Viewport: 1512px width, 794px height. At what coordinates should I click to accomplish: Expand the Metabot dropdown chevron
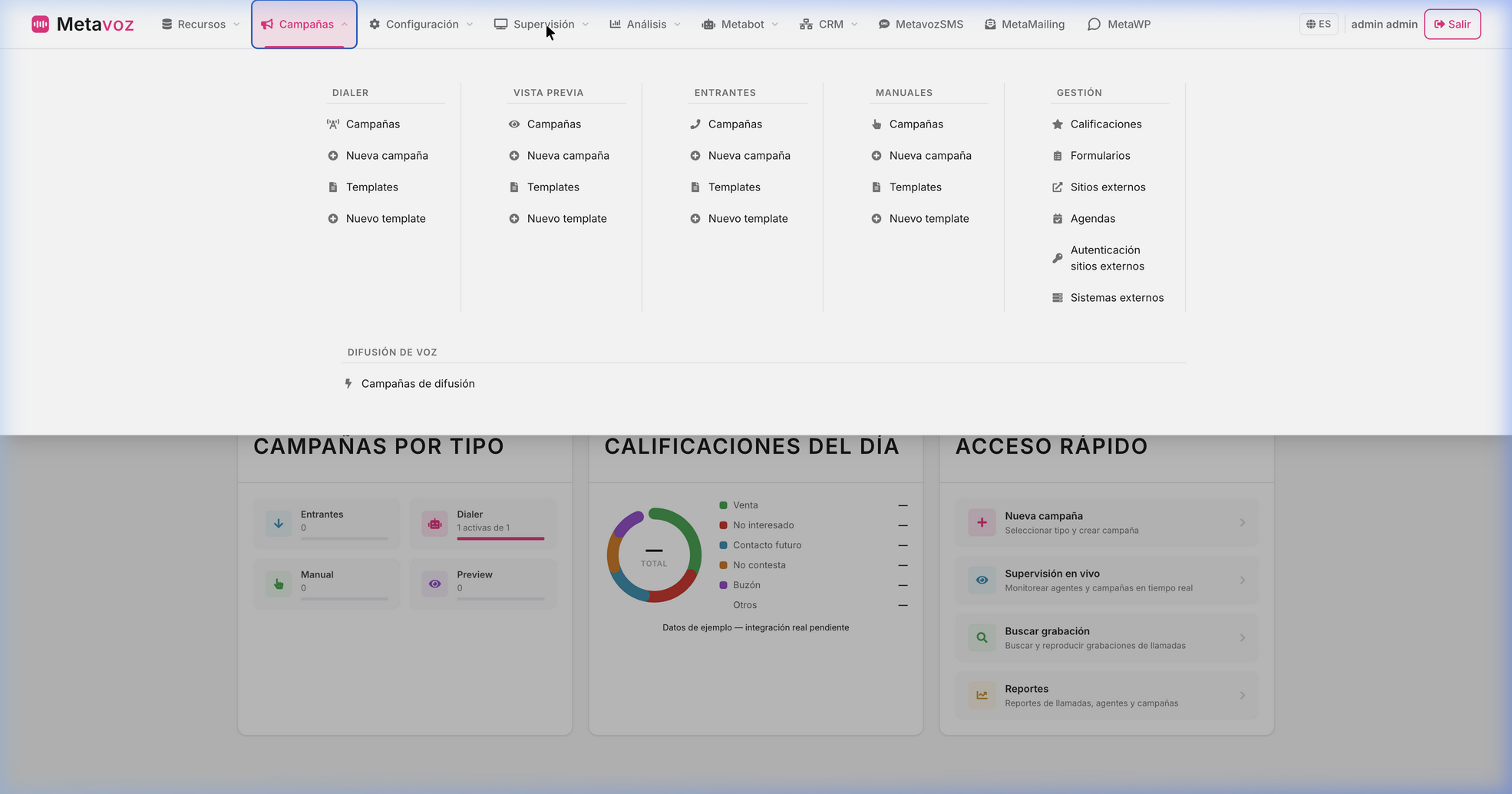pyautogui.click(x=775, y=25)
